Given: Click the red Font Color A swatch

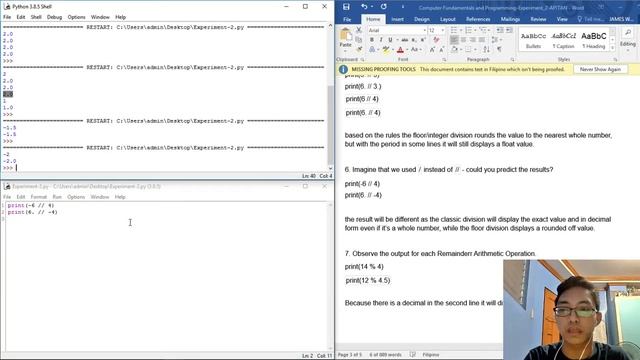Looking at the screenshot, I should click(x=400, y=49).
